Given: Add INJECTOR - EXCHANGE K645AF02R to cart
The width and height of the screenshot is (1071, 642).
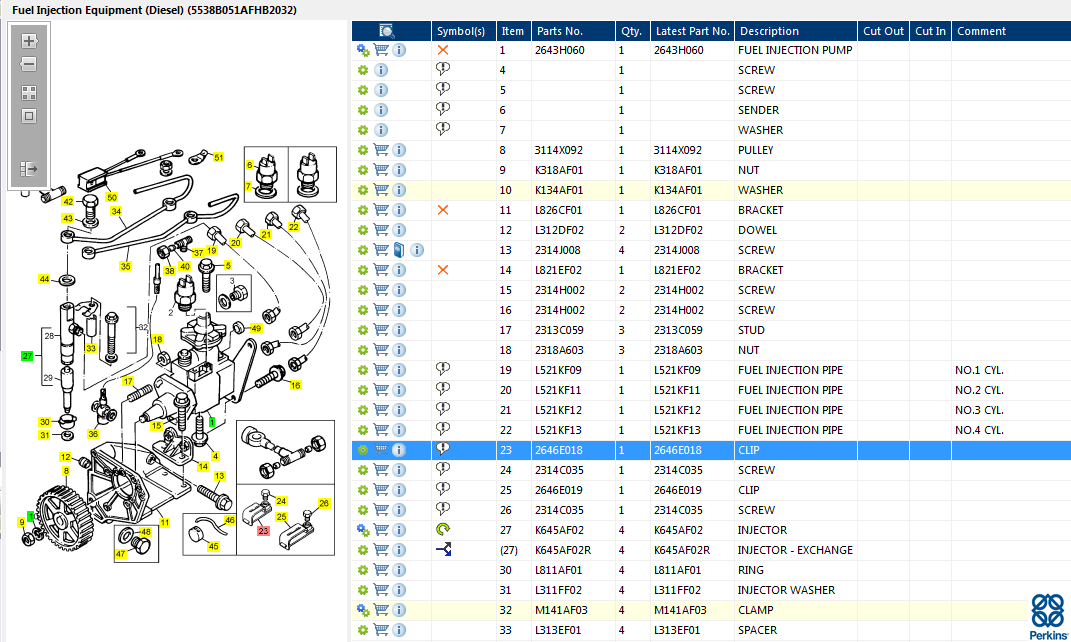Looking at the screenshot, I should point(381,550).
